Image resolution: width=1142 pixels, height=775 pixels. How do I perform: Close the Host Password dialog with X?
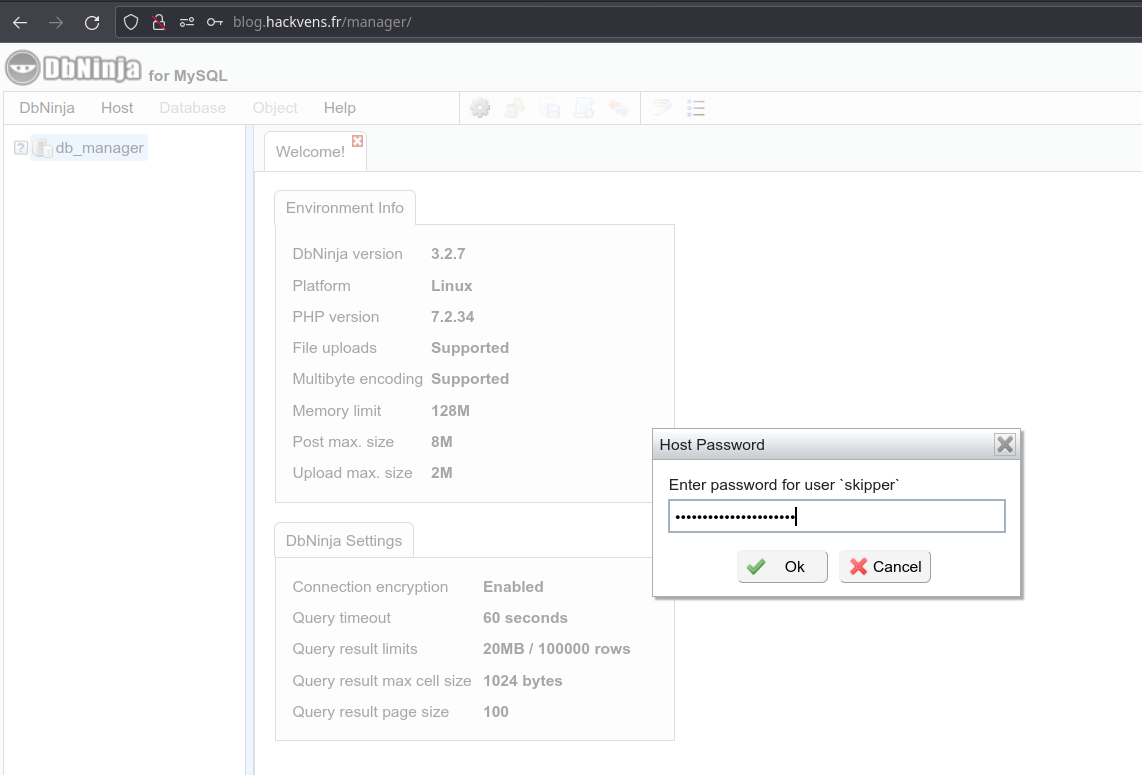(x=1005, y=445)
